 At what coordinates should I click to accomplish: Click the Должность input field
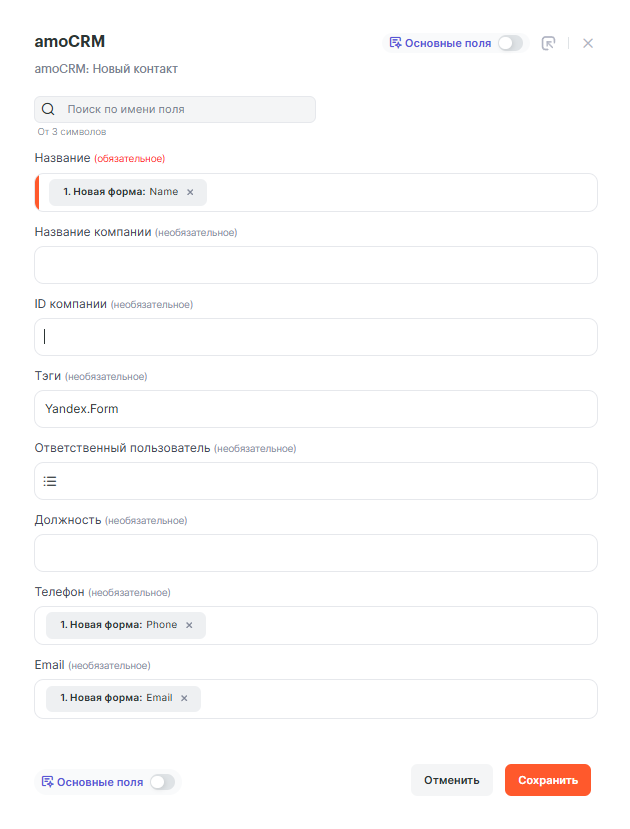(316, 553)
